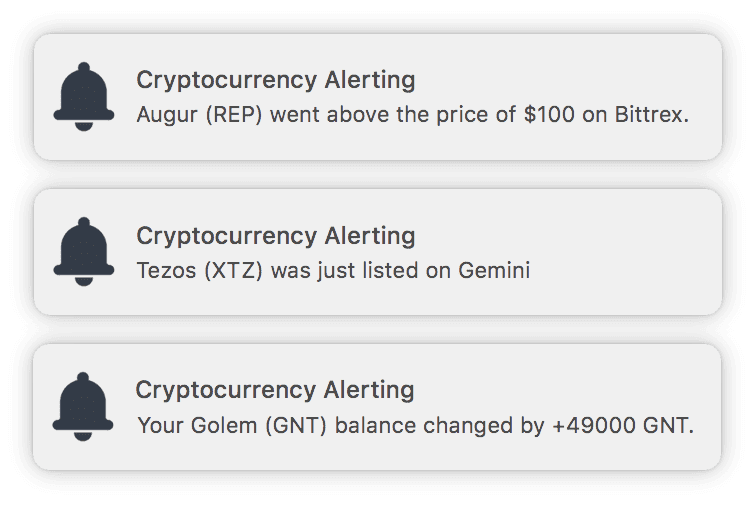The height and width of the screenshot is (509, 756).
Task: Click the word "Bittrex" in the alert
Action: click(650, 114)
